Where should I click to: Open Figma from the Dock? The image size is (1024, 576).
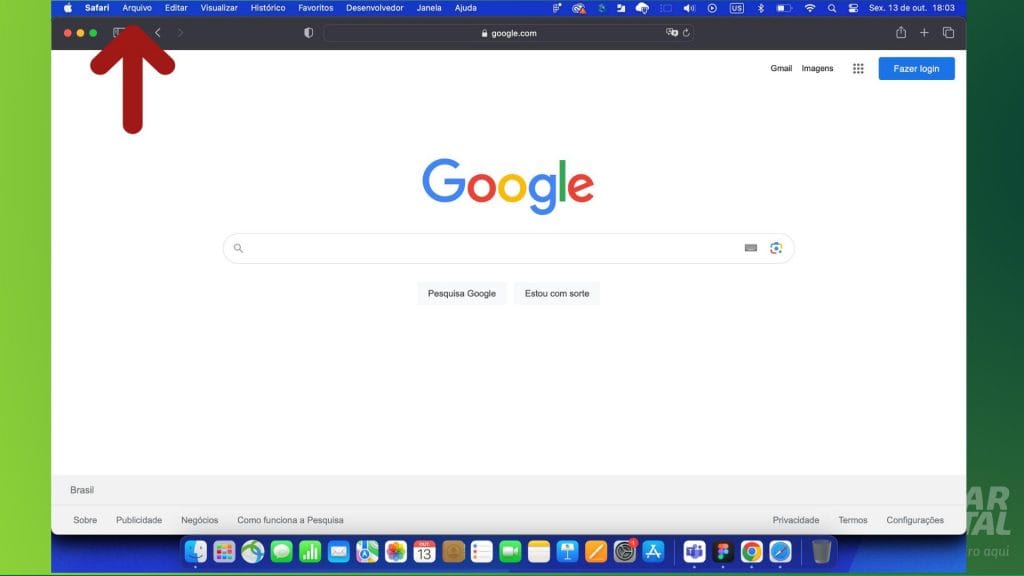(x=723, y=552)
